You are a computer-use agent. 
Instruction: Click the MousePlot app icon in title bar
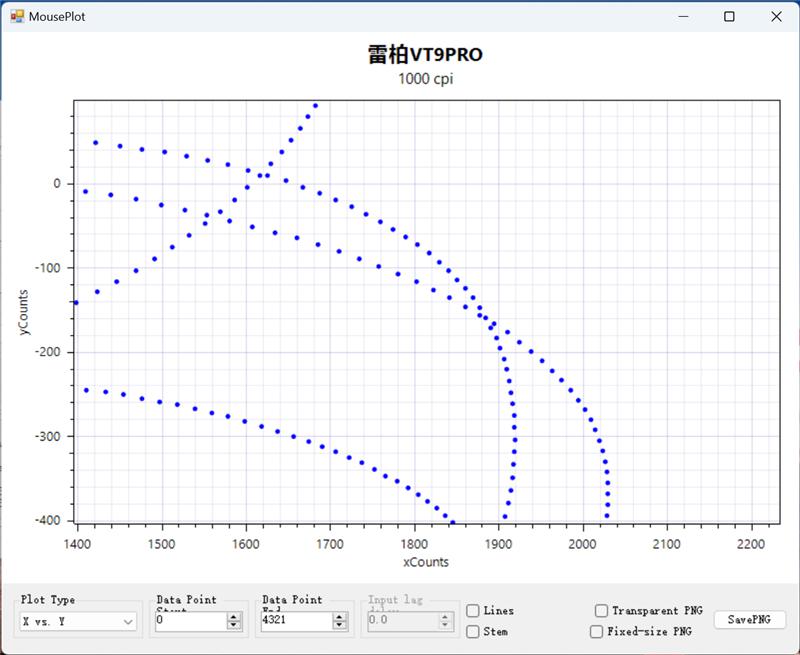17,16
